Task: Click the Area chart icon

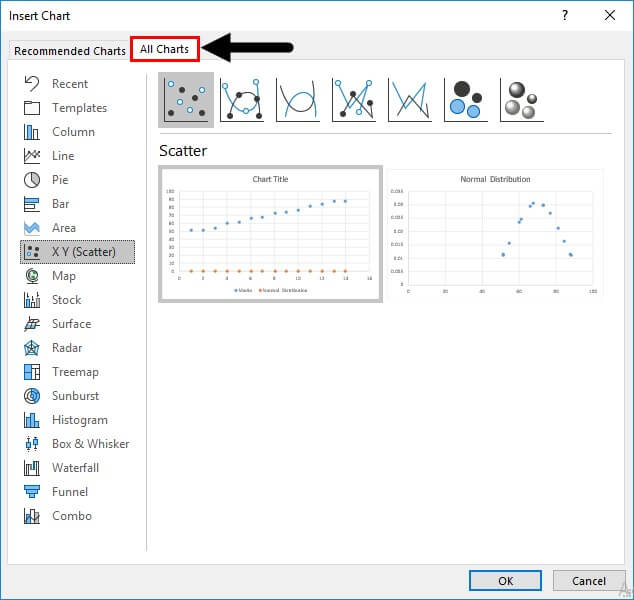Action: click(32, 228)
